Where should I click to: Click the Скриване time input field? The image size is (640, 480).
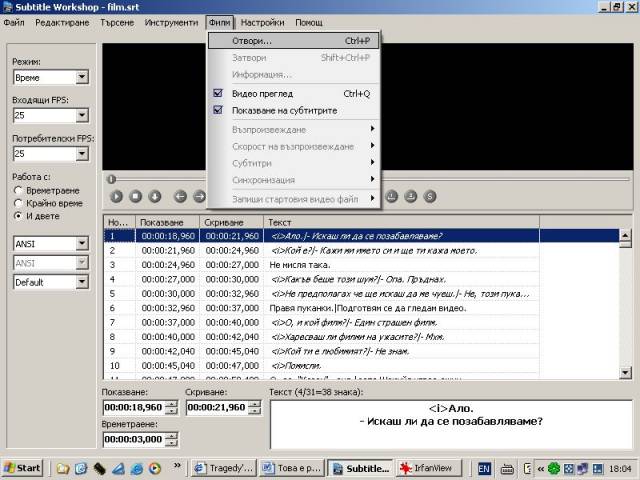217,407
